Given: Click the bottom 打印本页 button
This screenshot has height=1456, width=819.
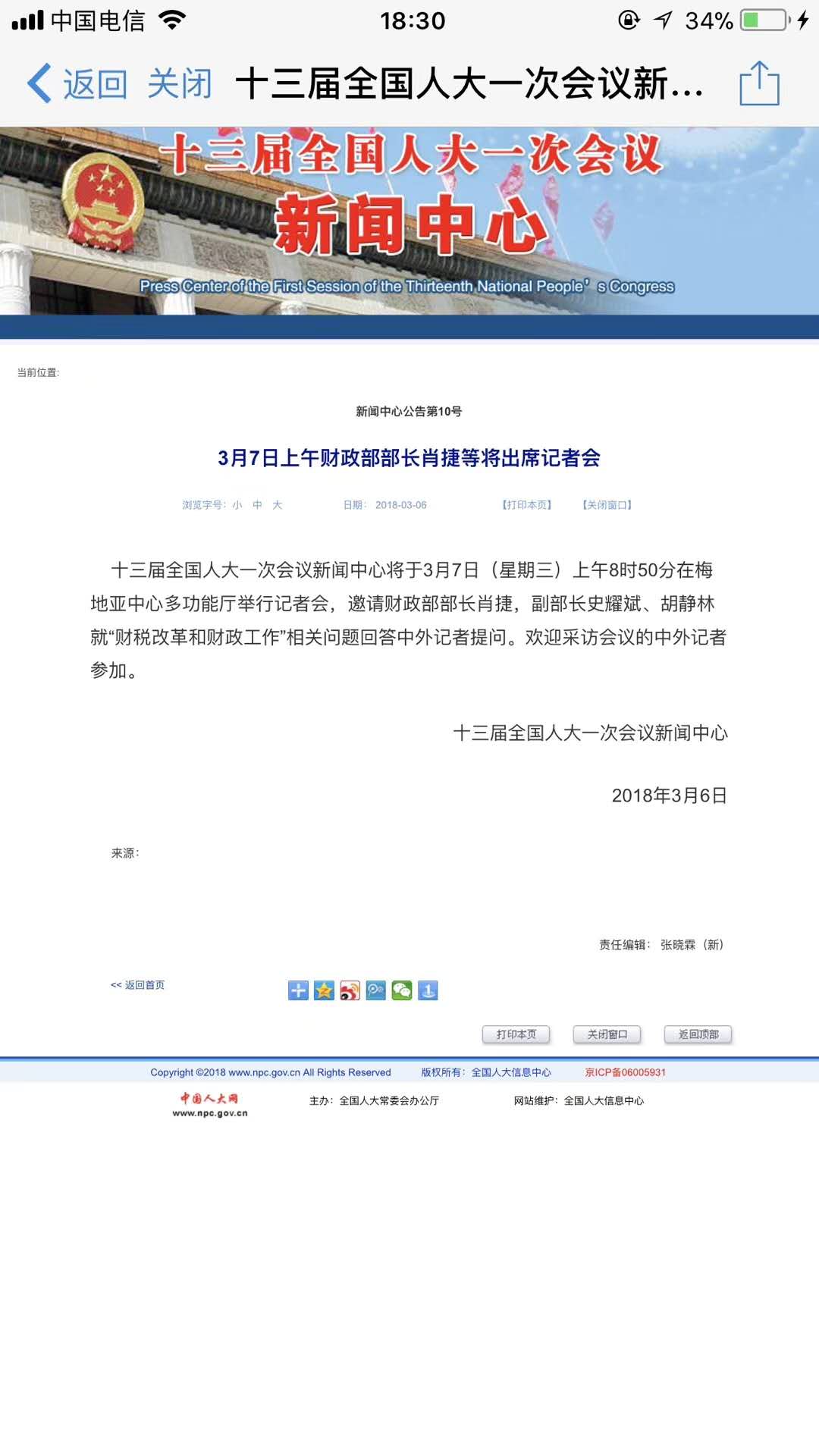Looking at the screenshot, I should tap(516, 1034).
